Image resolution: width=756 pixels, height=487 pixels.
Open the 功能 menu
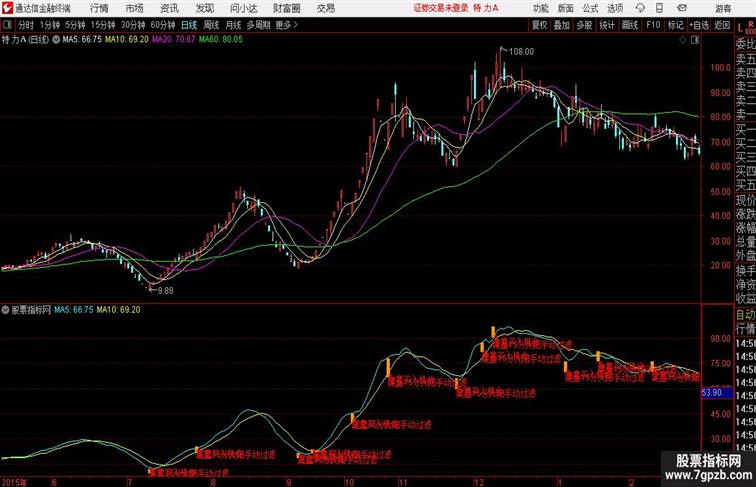pos(540,8)
